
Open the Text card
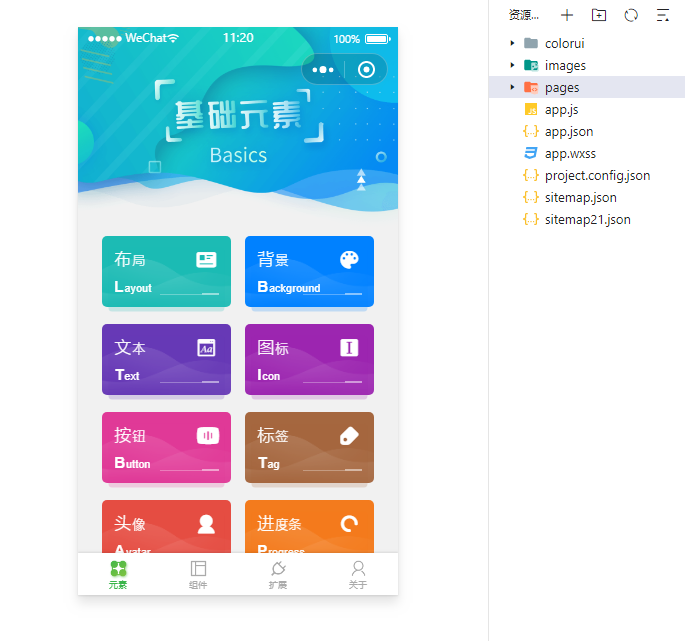click(x=166, y=359)
